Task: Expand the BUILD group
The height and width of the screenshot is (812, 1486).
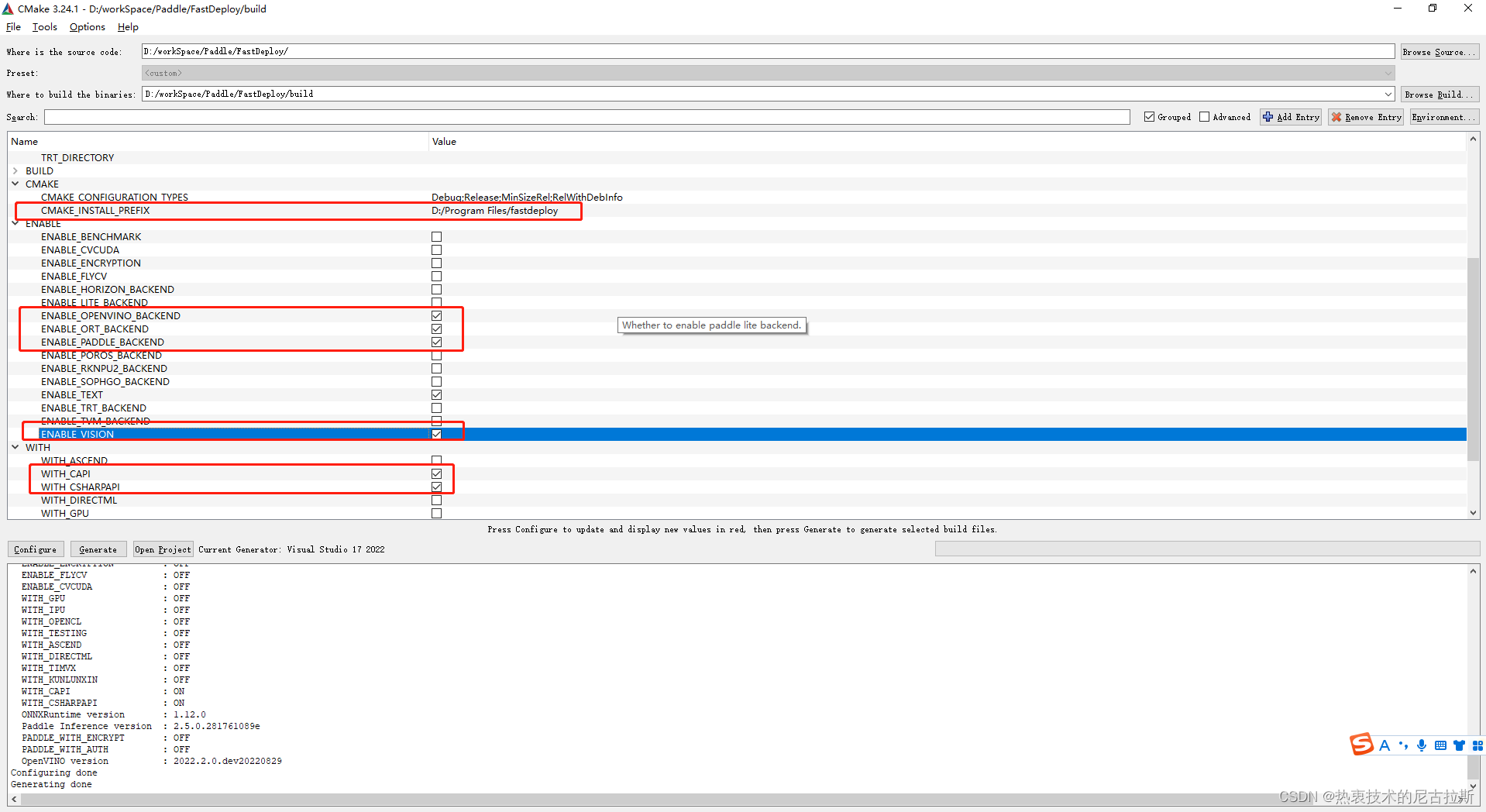Action: tap(15, 171)
